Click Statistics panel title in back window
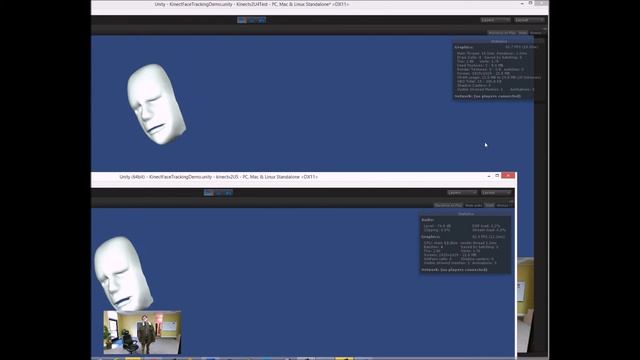This screenshot has height=360, width=640. (x=499, y=41)
